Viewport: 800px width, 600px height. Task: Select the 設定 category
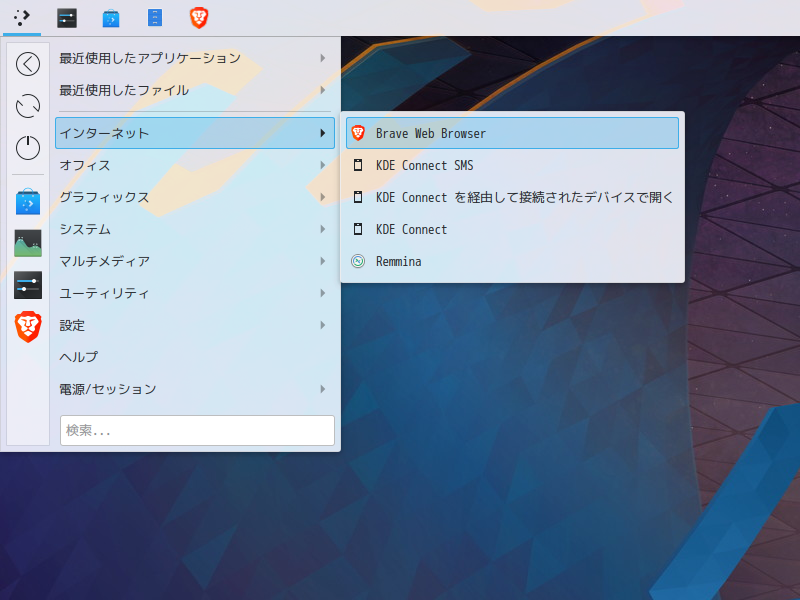coord(194,325)
